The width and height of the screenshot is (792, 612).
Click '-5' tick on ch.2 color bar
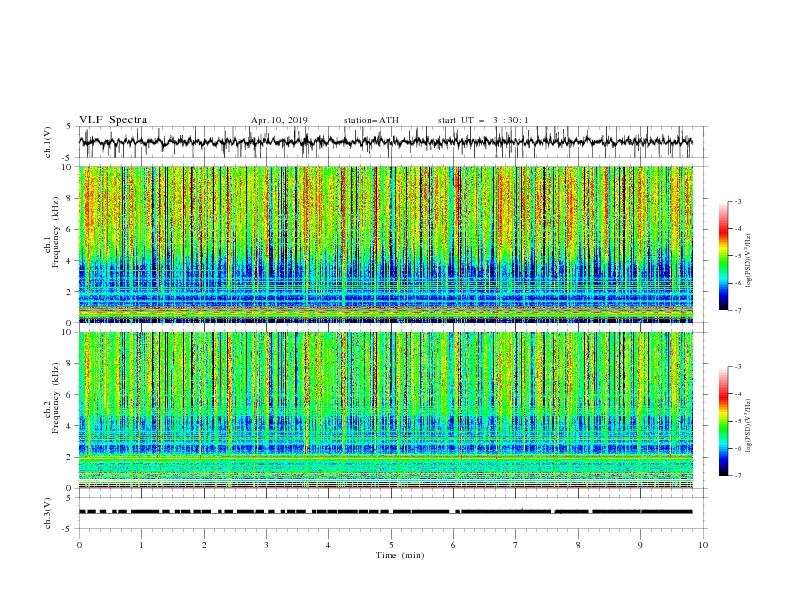(x=737, y=421)
